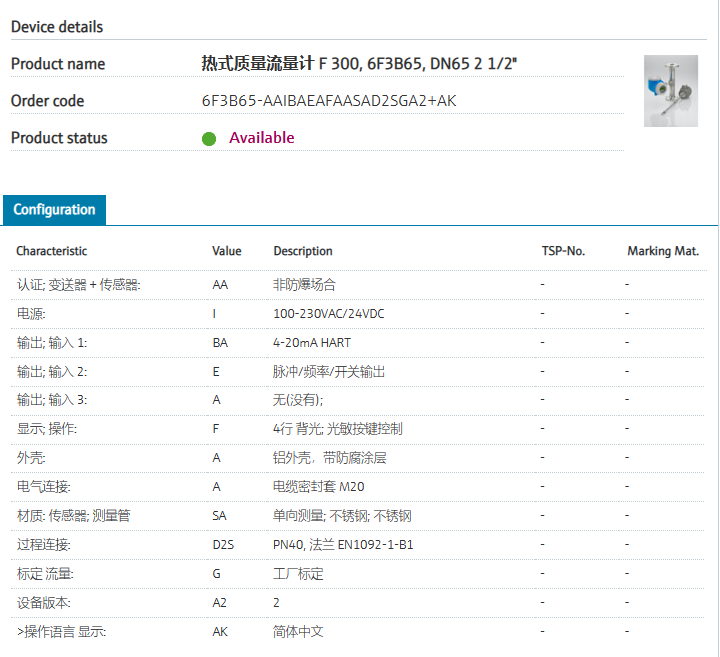
Task: Click the 简体中文 language description
Action: pyautogui.click(x=298, y=632)
